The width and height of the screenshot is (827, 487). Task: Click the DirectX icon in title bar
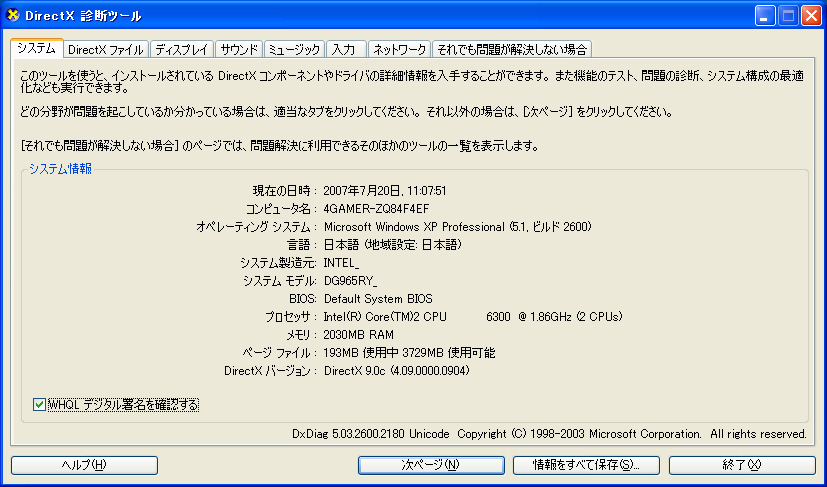[13, 15]
